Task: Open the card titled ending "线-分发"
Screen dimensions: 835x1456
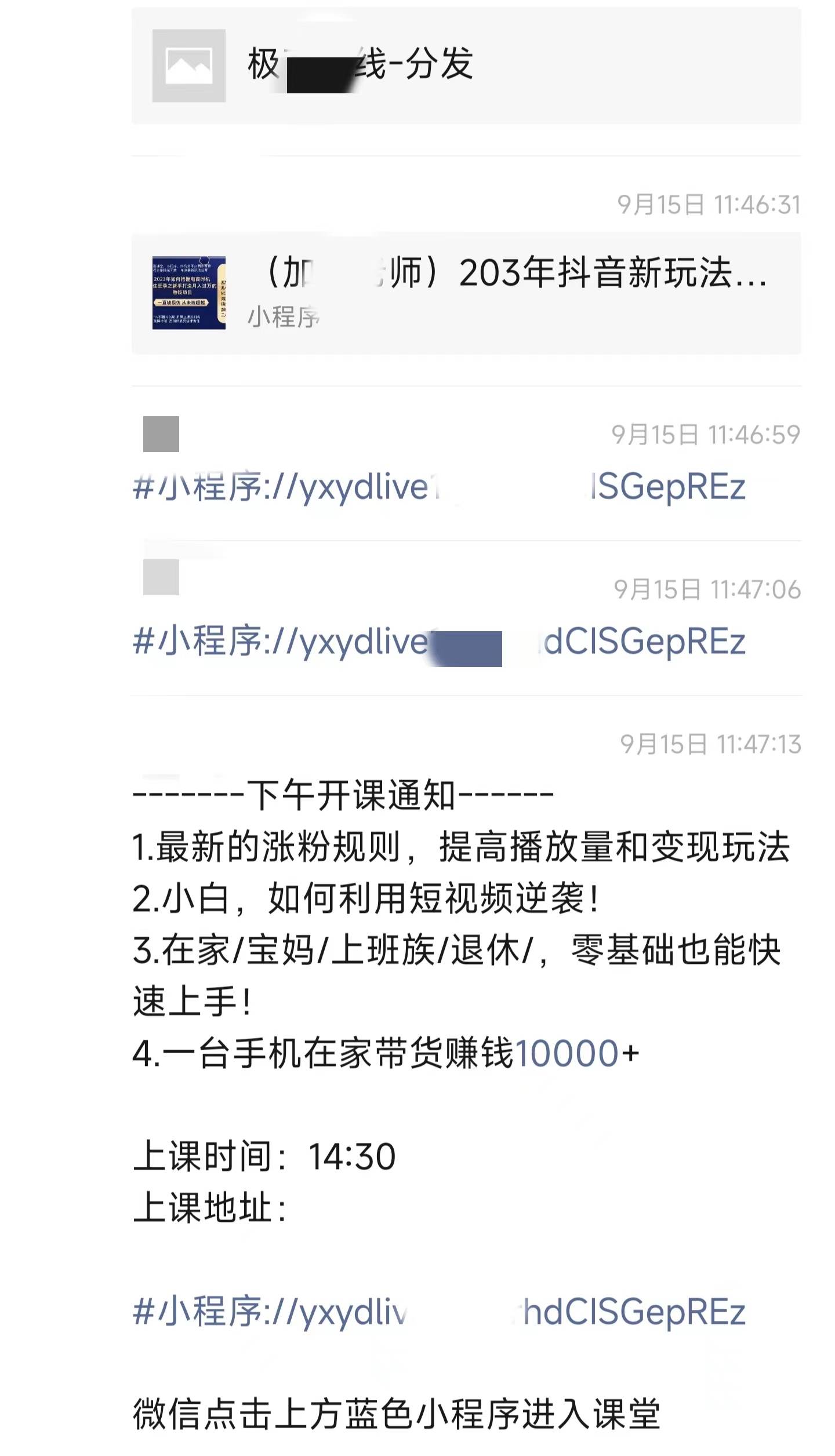Action: (466, 65)
